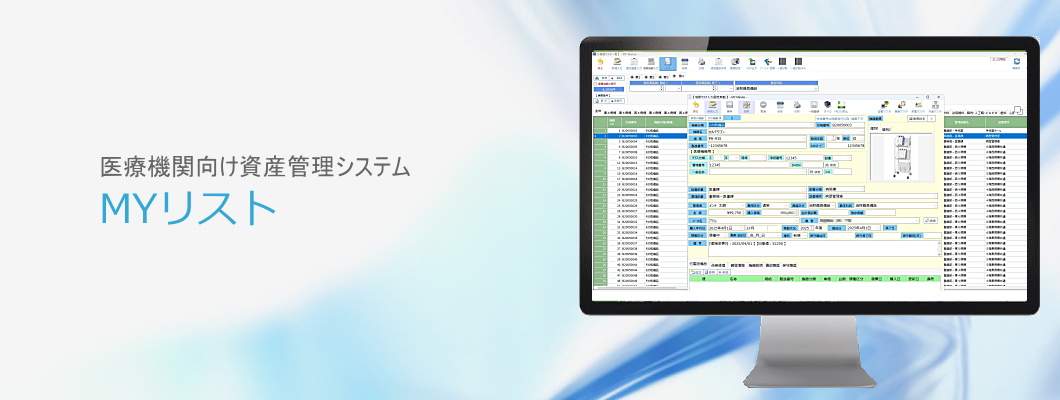This screenshot has height=400, width=1060.
Task: Click the printer icon in main window toolbar
Action: (702, 61)
